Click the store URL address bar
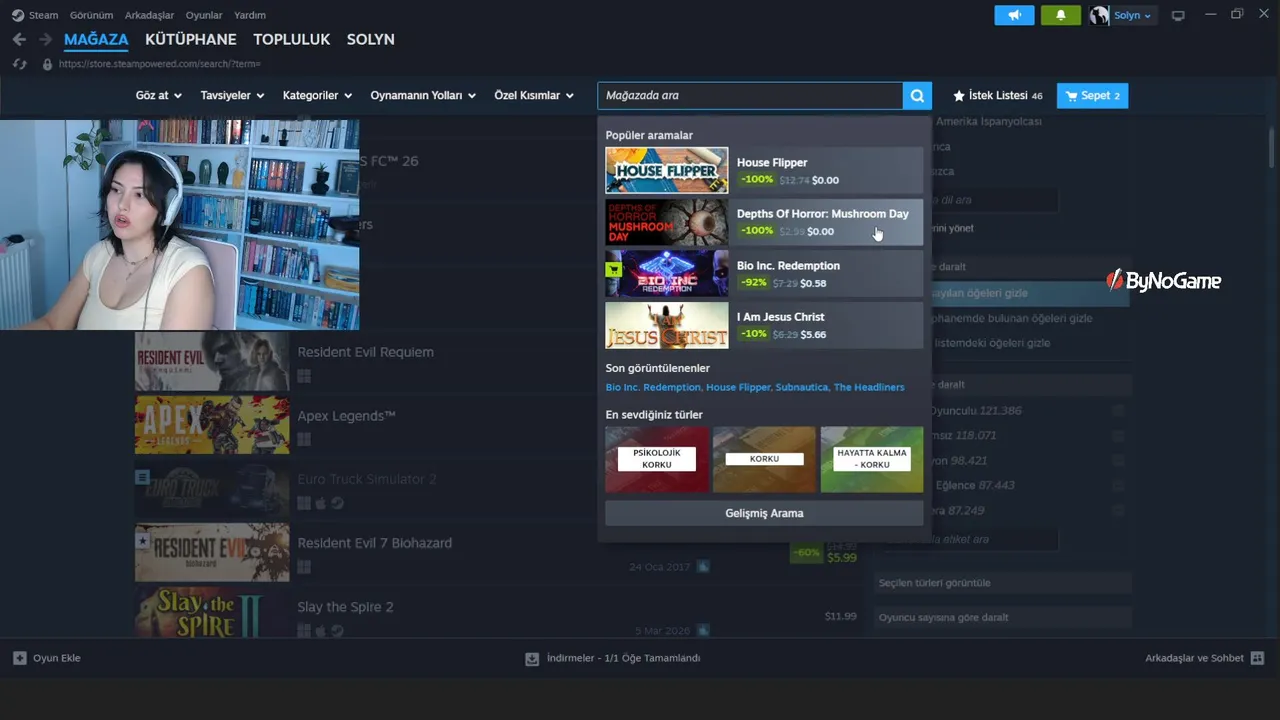 click(160, 64)
